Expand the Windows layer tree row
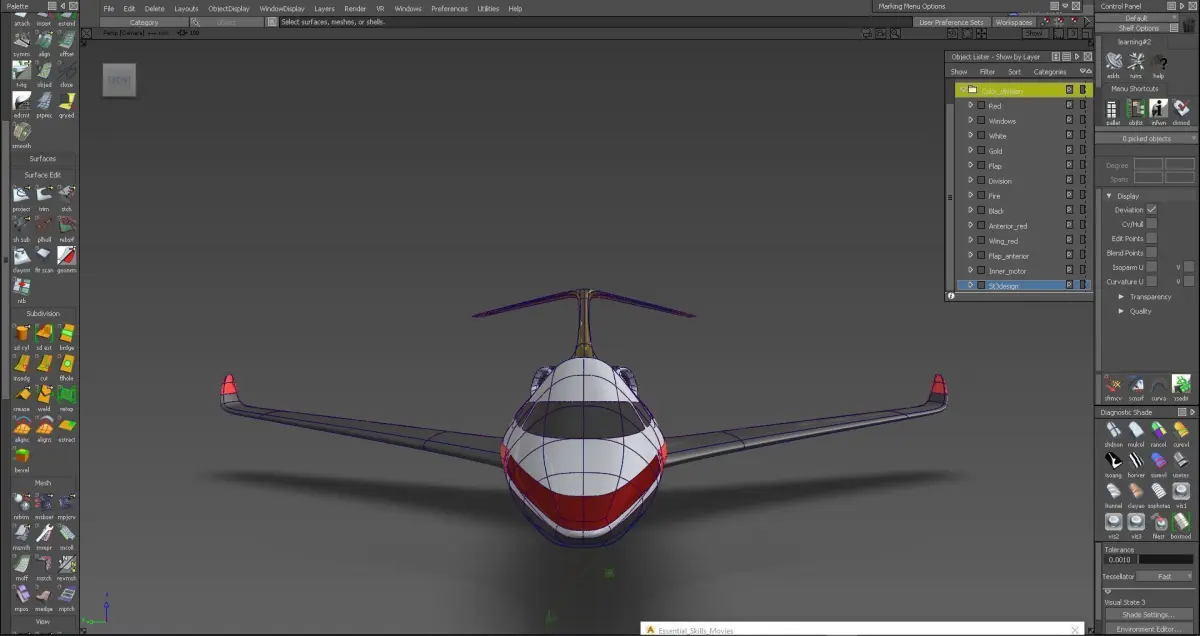 click(x=970, y=121)
